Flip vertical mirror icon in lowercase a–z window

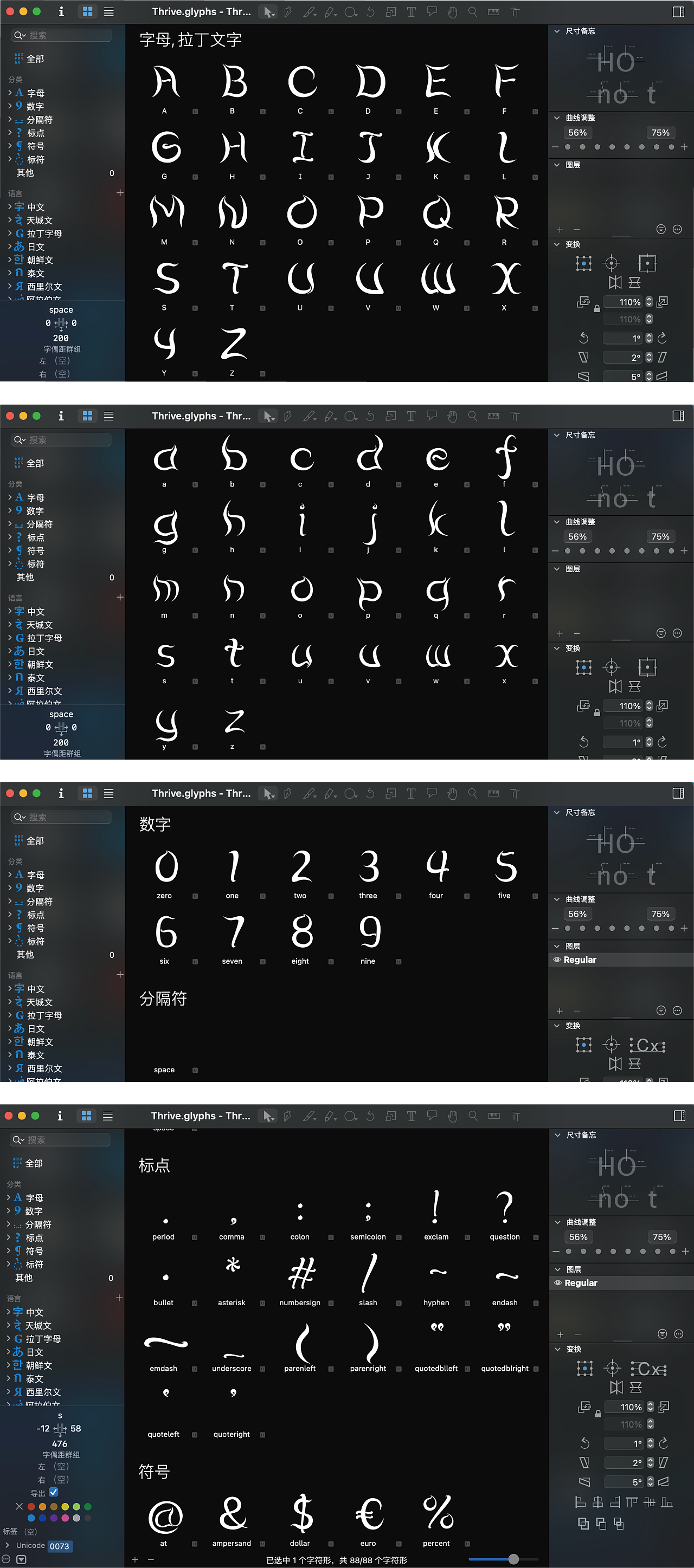click(x=634, y=686)
